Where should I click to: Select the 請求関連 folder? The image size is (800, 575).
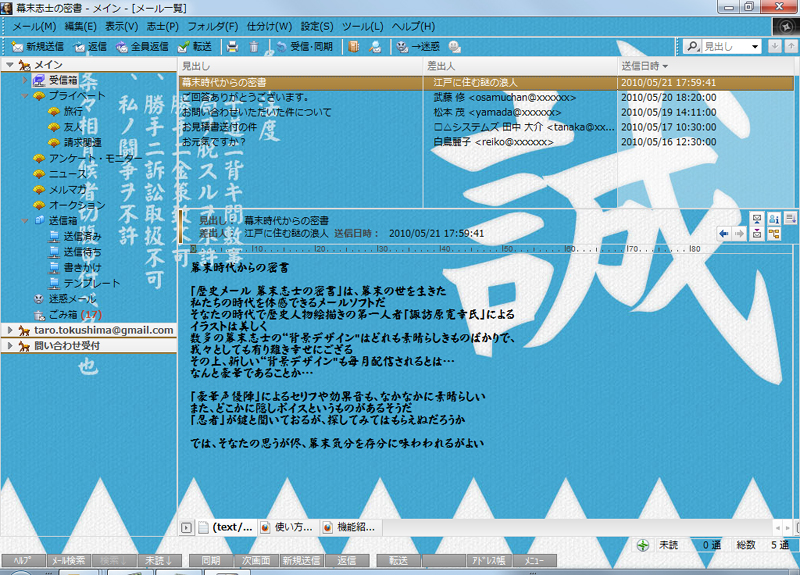click(74, 142)
